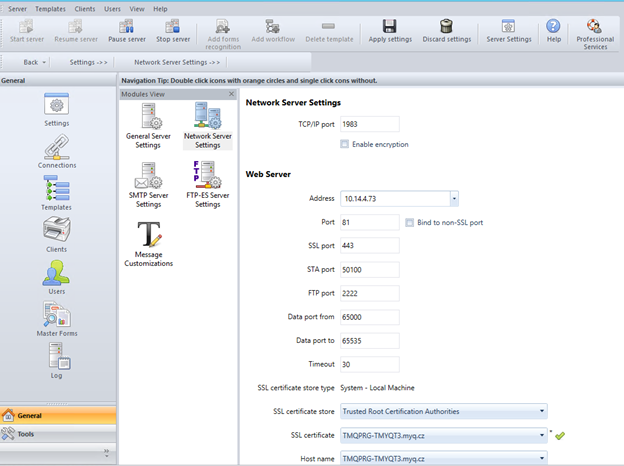Open the SSL certificate store dropdown

(542, 411)
